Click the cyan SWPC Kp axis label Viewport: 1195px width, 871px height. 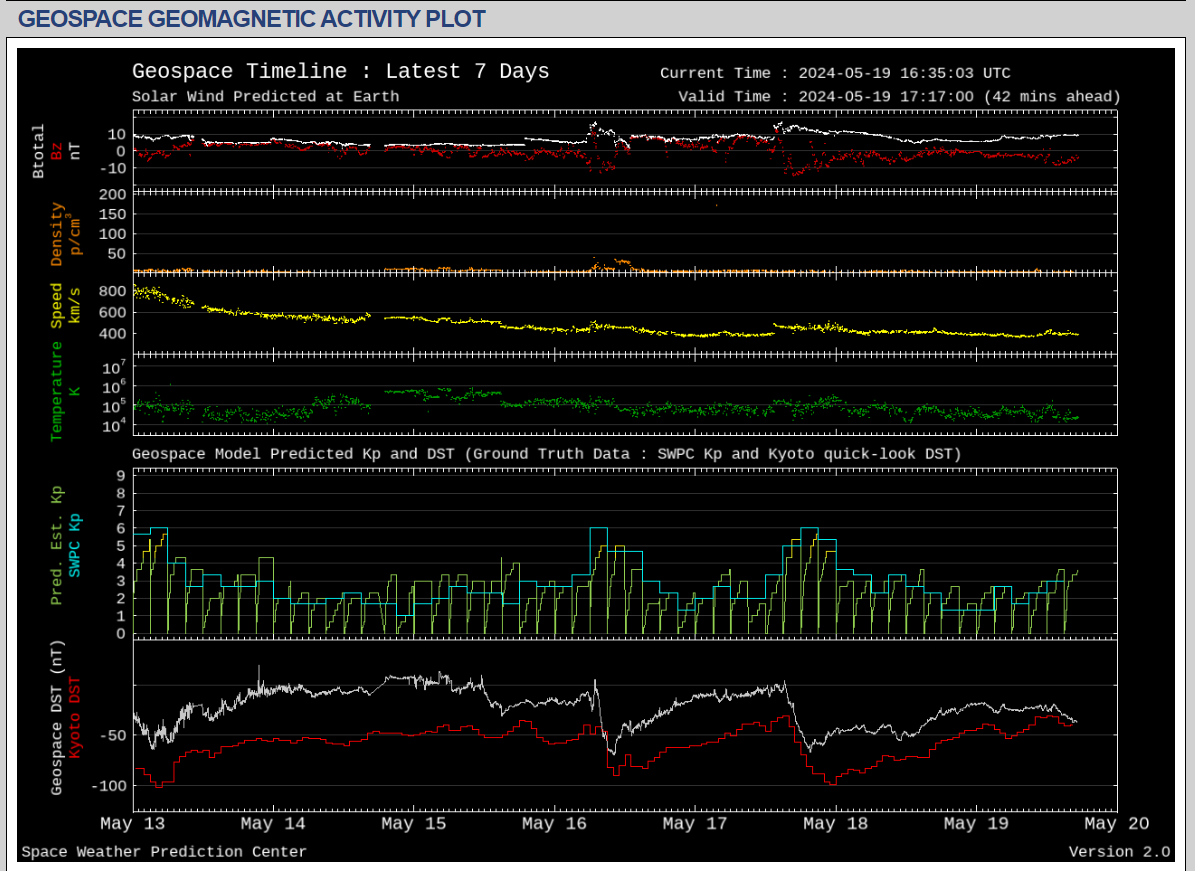pos(74,545)
